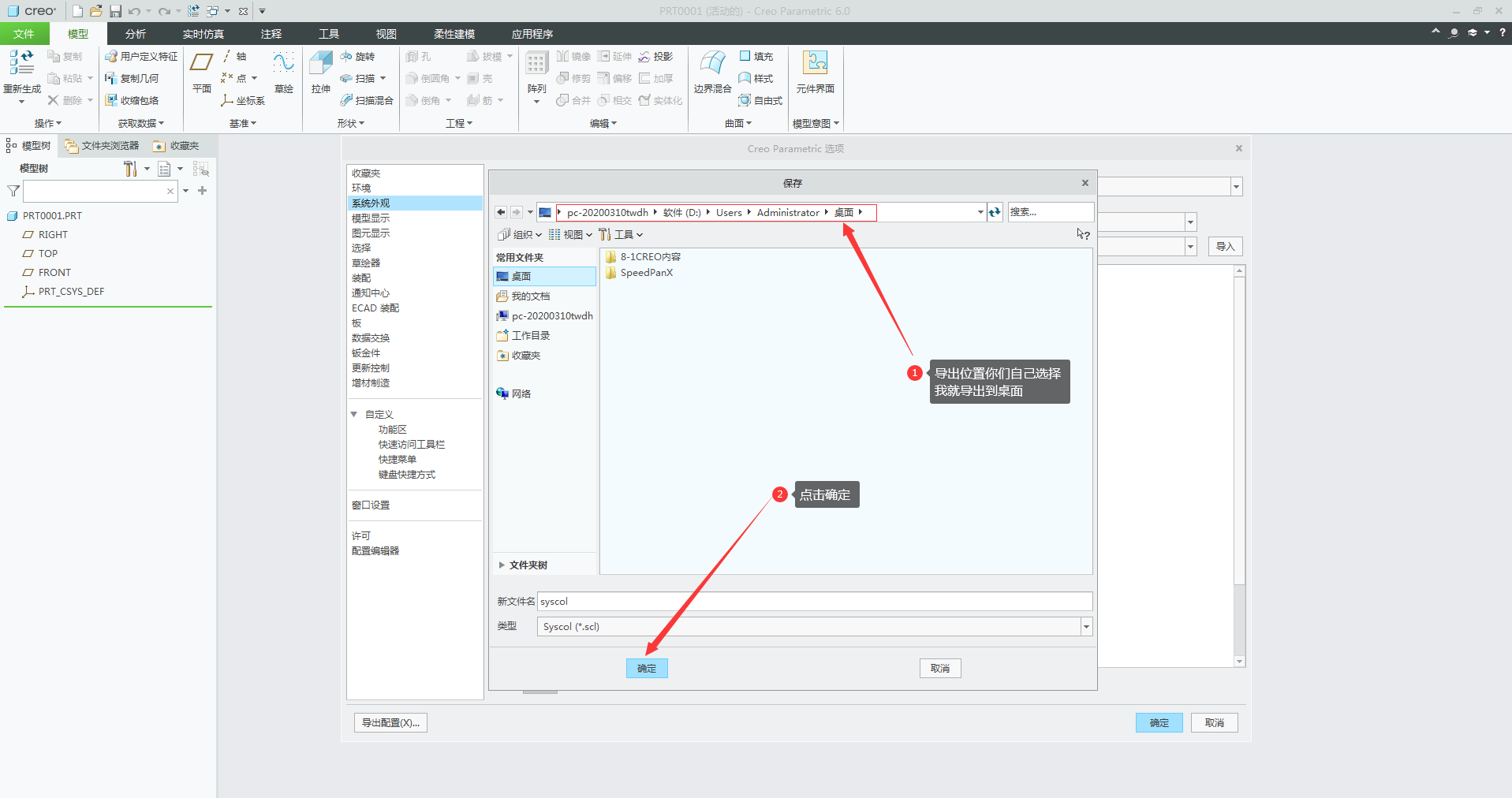Switch to the 文件夹浏览器 tab

coord(102,146)
